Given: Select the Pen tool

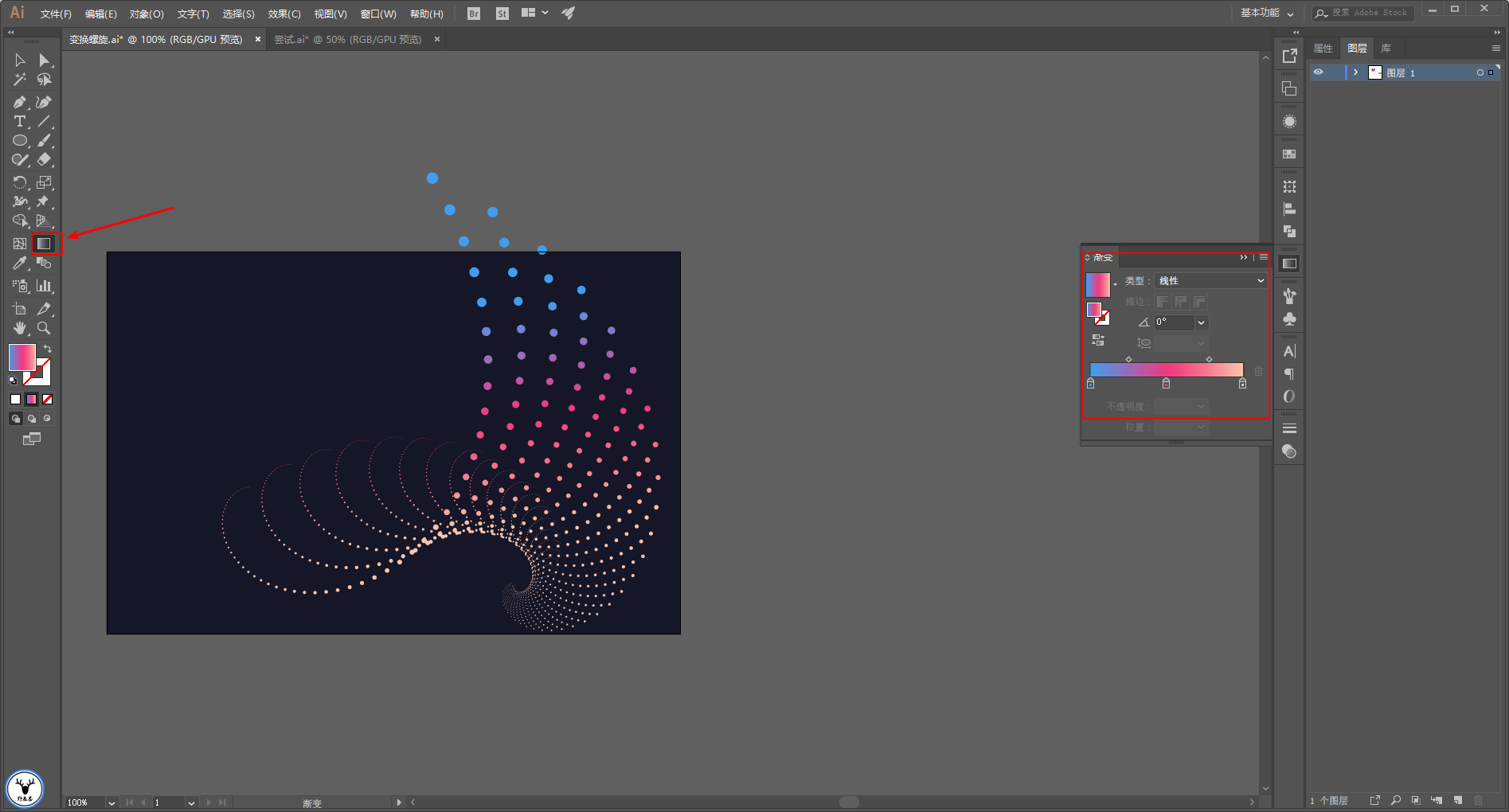Looking at the screenshot, I should pyautogui.click(x=20, y=102).
